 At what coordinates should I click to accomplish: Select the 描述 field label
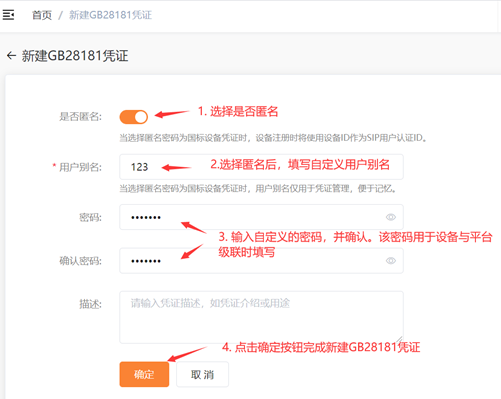coord(90,304)
